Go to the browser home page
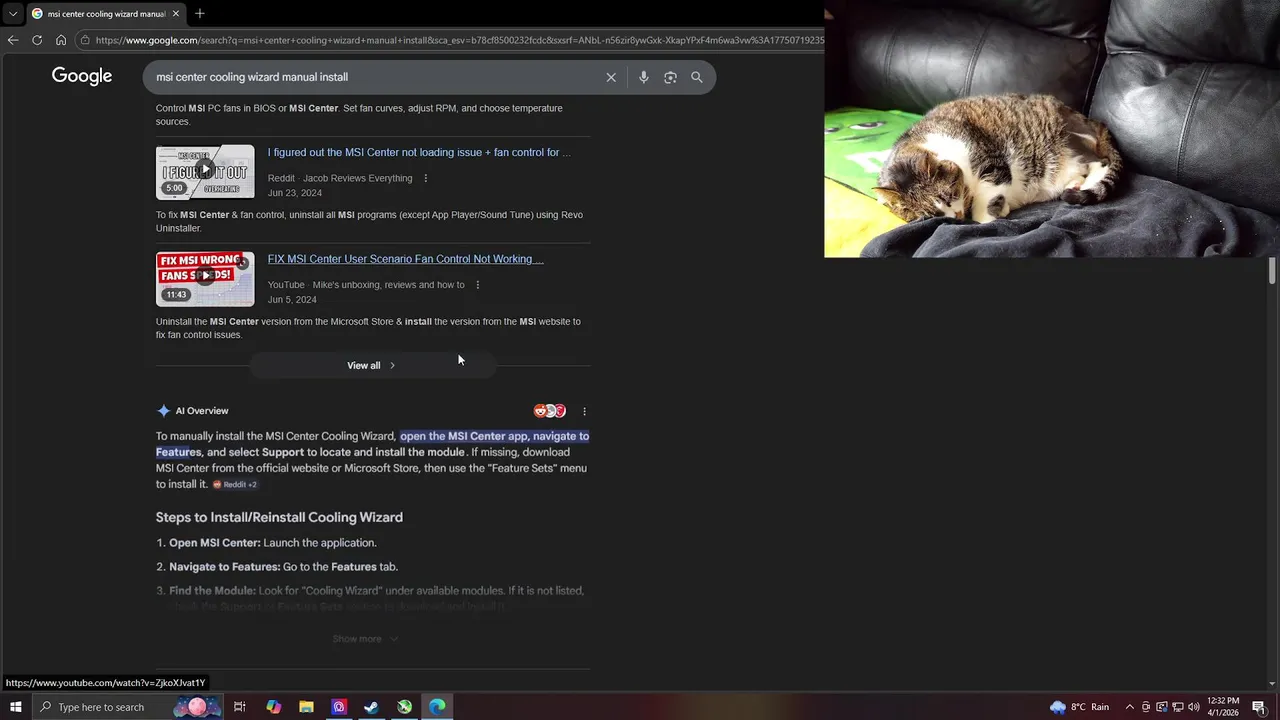This screenshot has width=1280, height=720. tap(61, 40)
